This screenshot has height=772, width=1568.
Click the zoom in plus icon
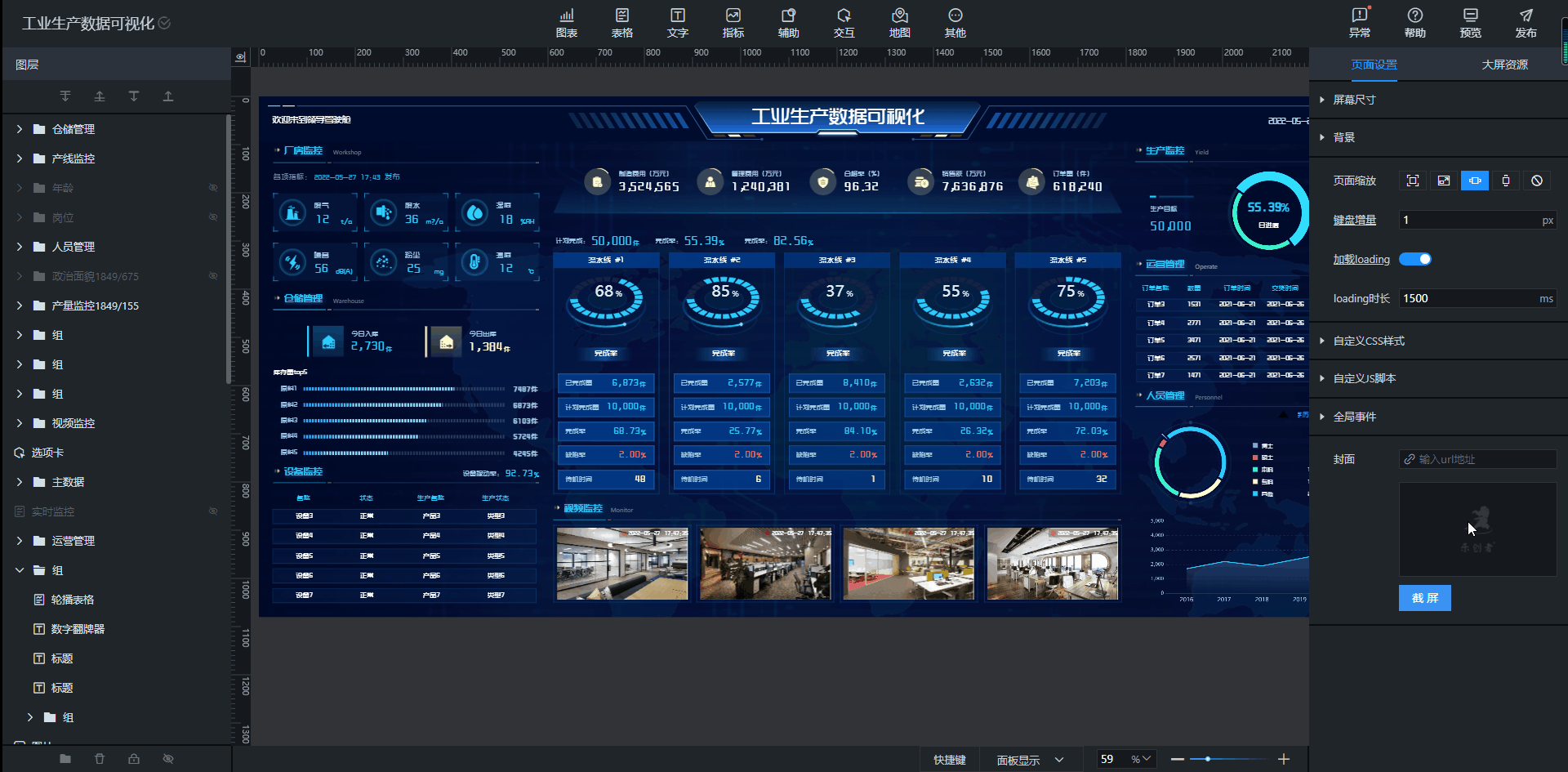coord(1284,760)
